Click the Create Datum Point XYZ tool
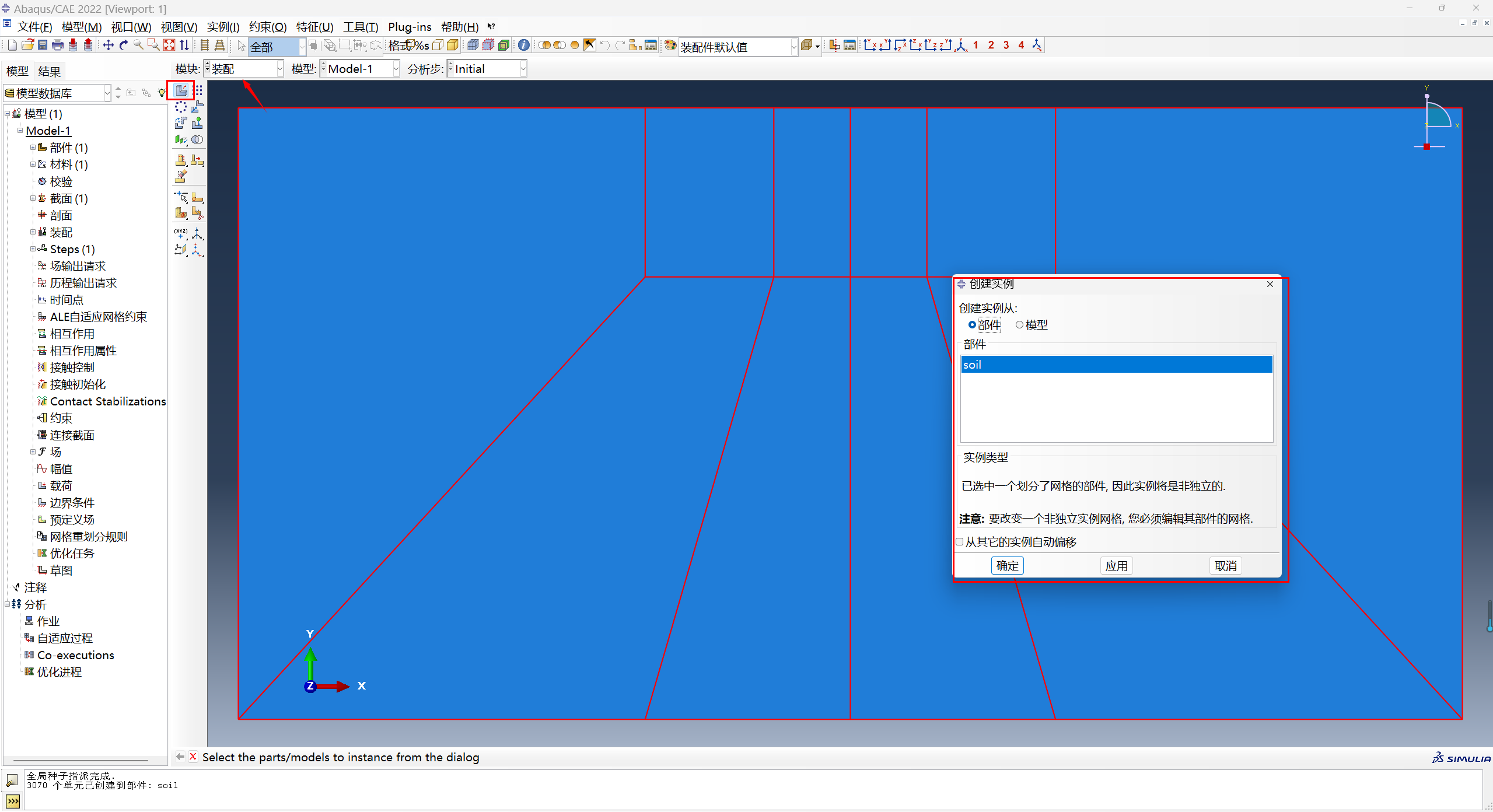Image resolution: width=1493 pixels, height=812 pixels. [x=181, y=233]
